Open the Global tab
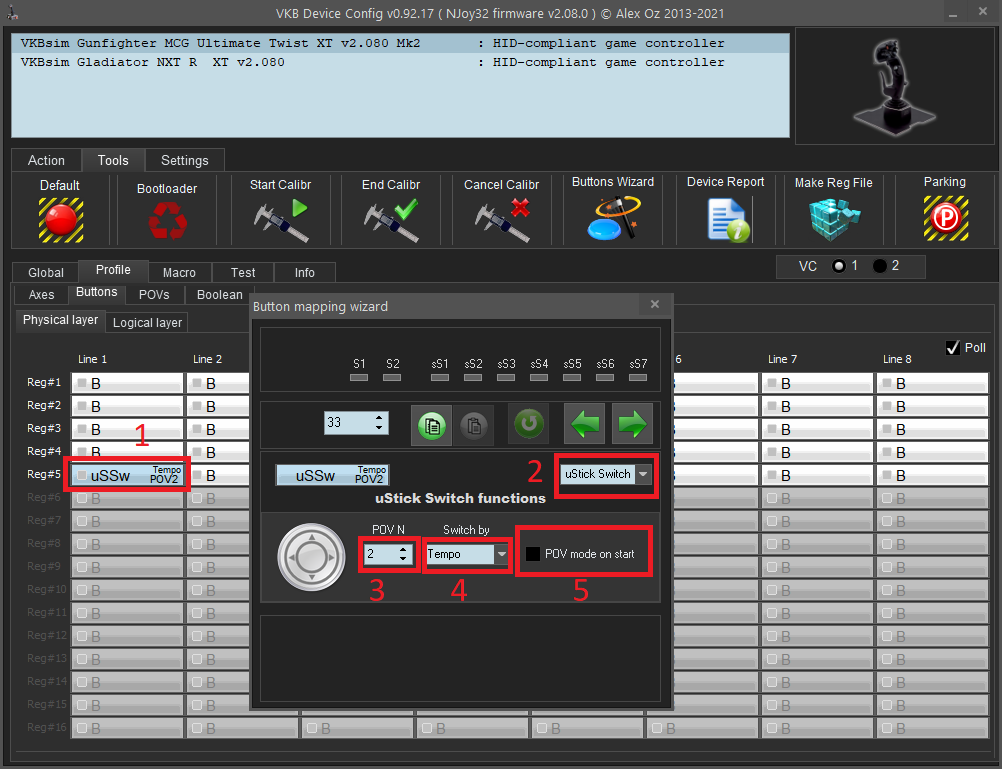The height and width of the screenshot is (769, 1002). coord(46,272)
